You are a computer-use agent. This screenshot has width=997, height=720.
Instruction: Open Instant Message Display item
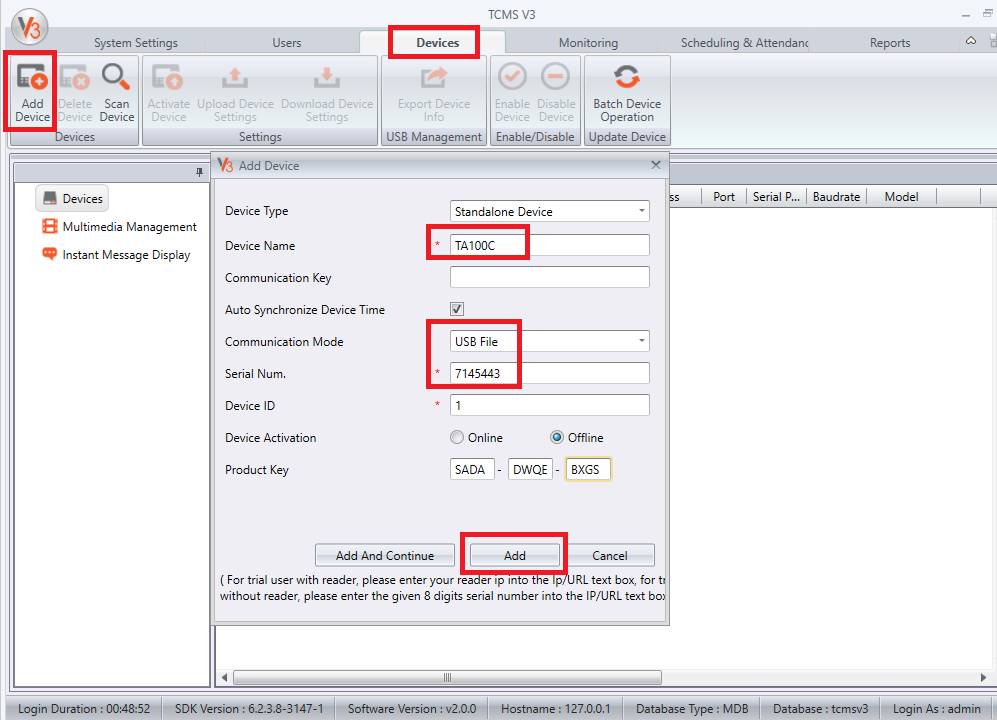[116, 254]
